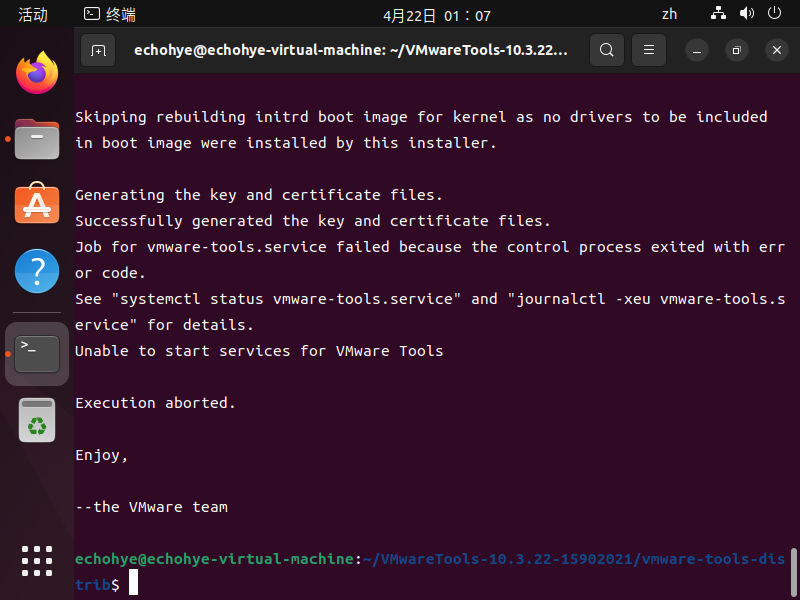Click 'Generating the key and certificate files.'
Screen dimensions: 800x600
coord(259,195)
